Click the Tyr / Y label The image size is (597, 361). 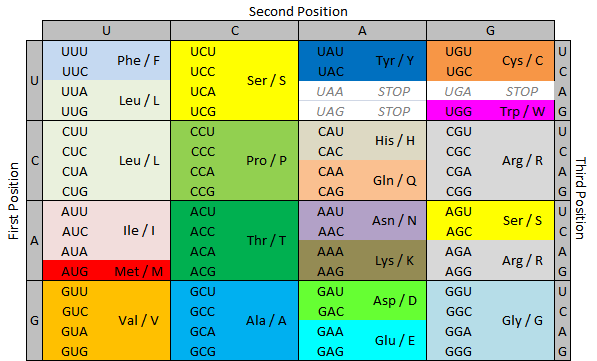[394, 61]
